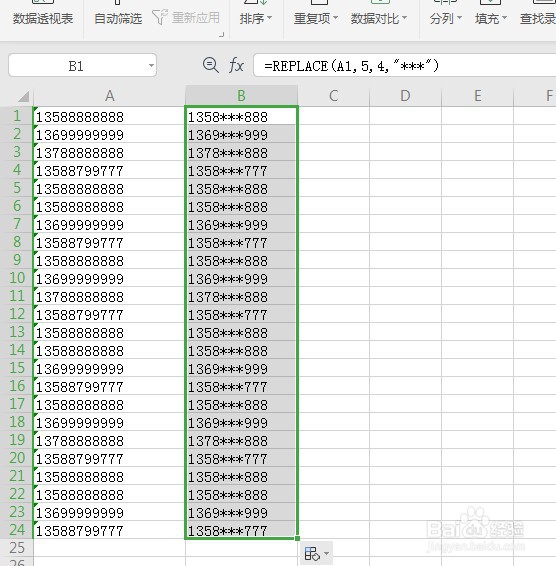556x566 pixels.
Task: Click cell A3 with 13788888888
Action: click(109, 152)
